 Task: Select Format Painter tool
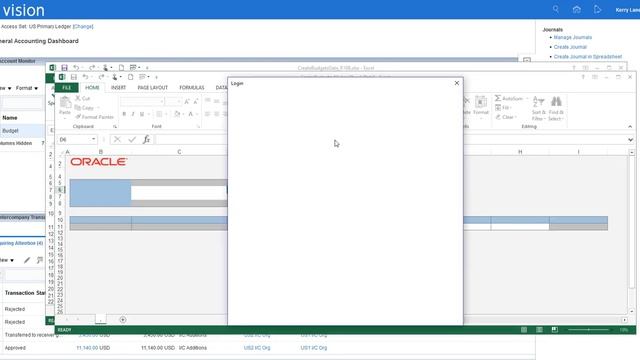point(94,117)
